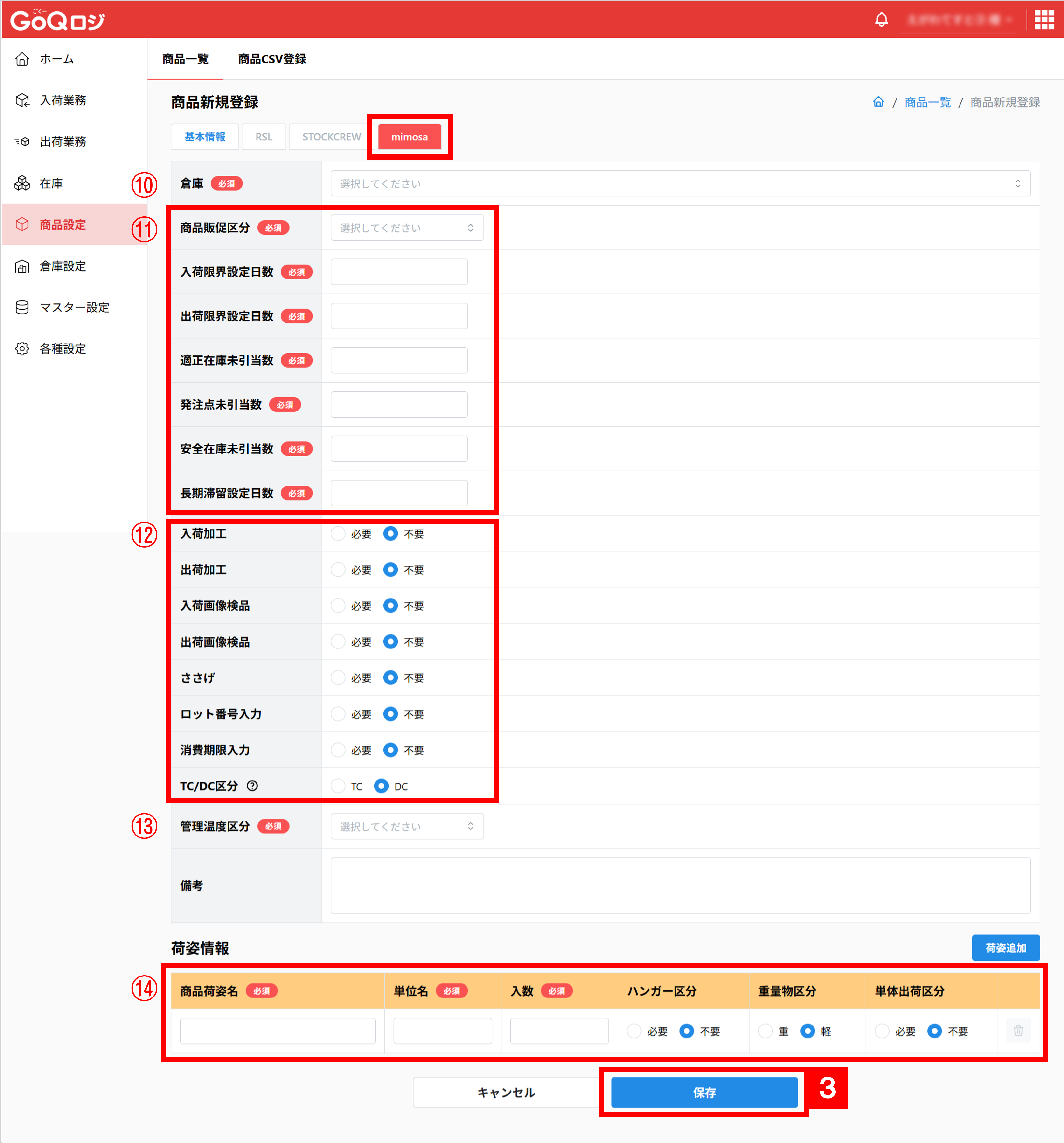Open the 倉庫 dropdown
The image size is (1064, 1143).
click(x=680, y=183)
